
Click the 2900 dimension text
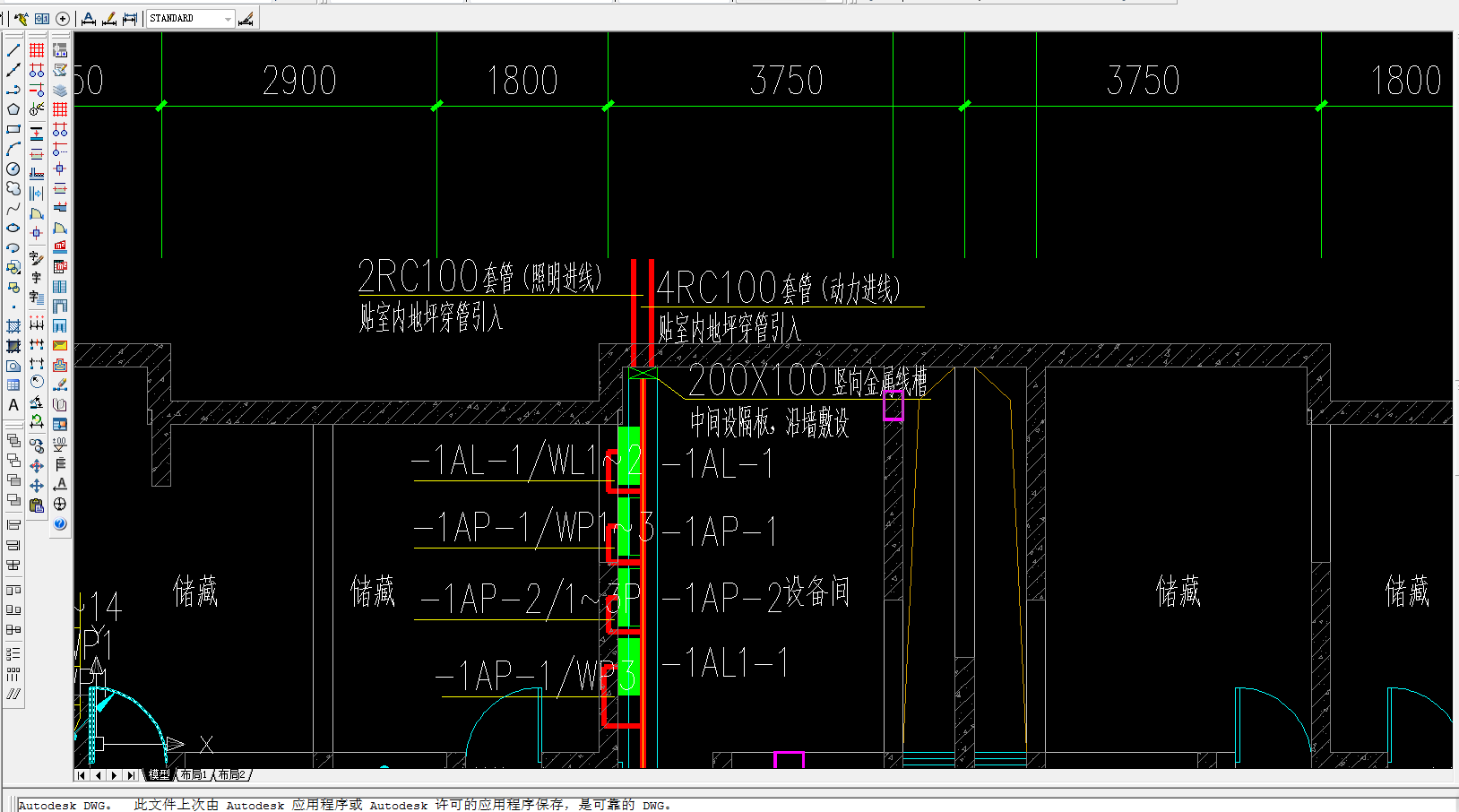click(299, 81)
